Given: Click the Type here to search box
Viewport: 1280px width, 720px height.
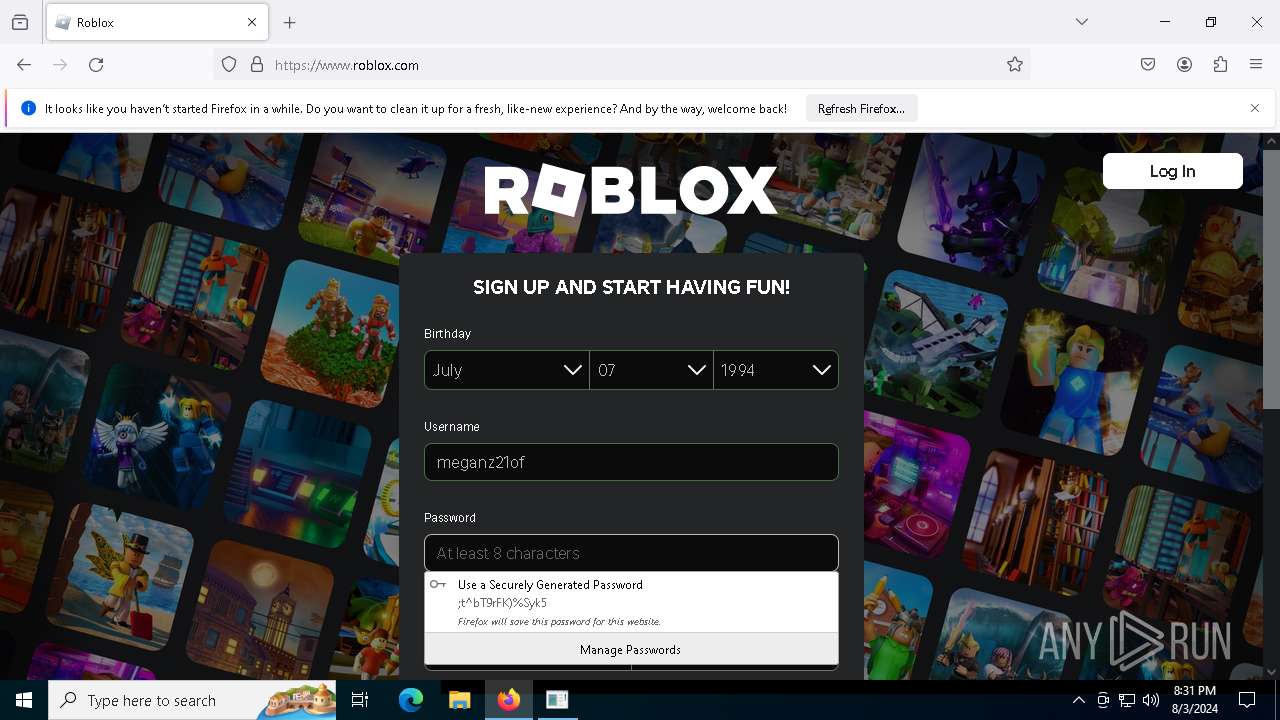Looking at the screenshot, I should point(192,700).
